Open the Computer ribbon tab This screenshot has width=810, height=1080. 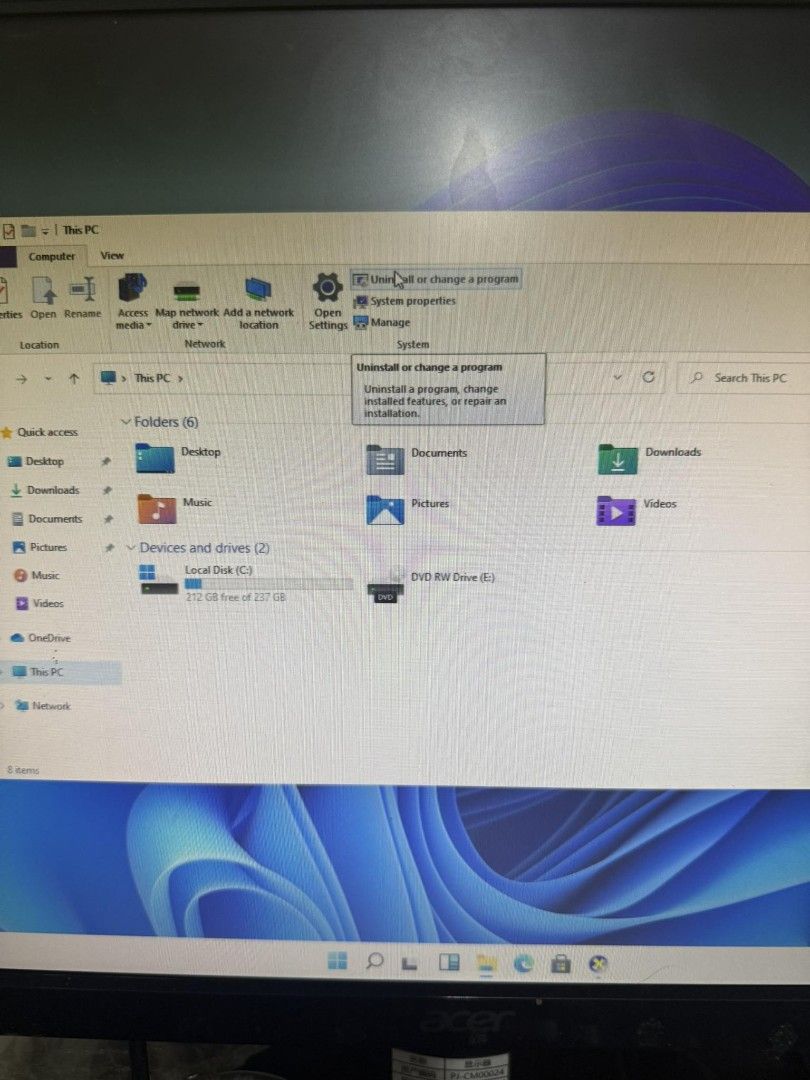pyautogui.click(x=52, y=256)
